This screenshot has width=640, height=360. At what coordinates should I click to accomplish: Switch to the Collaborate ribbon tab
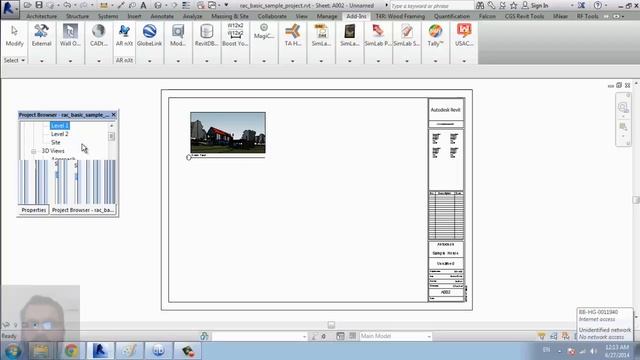272,16
